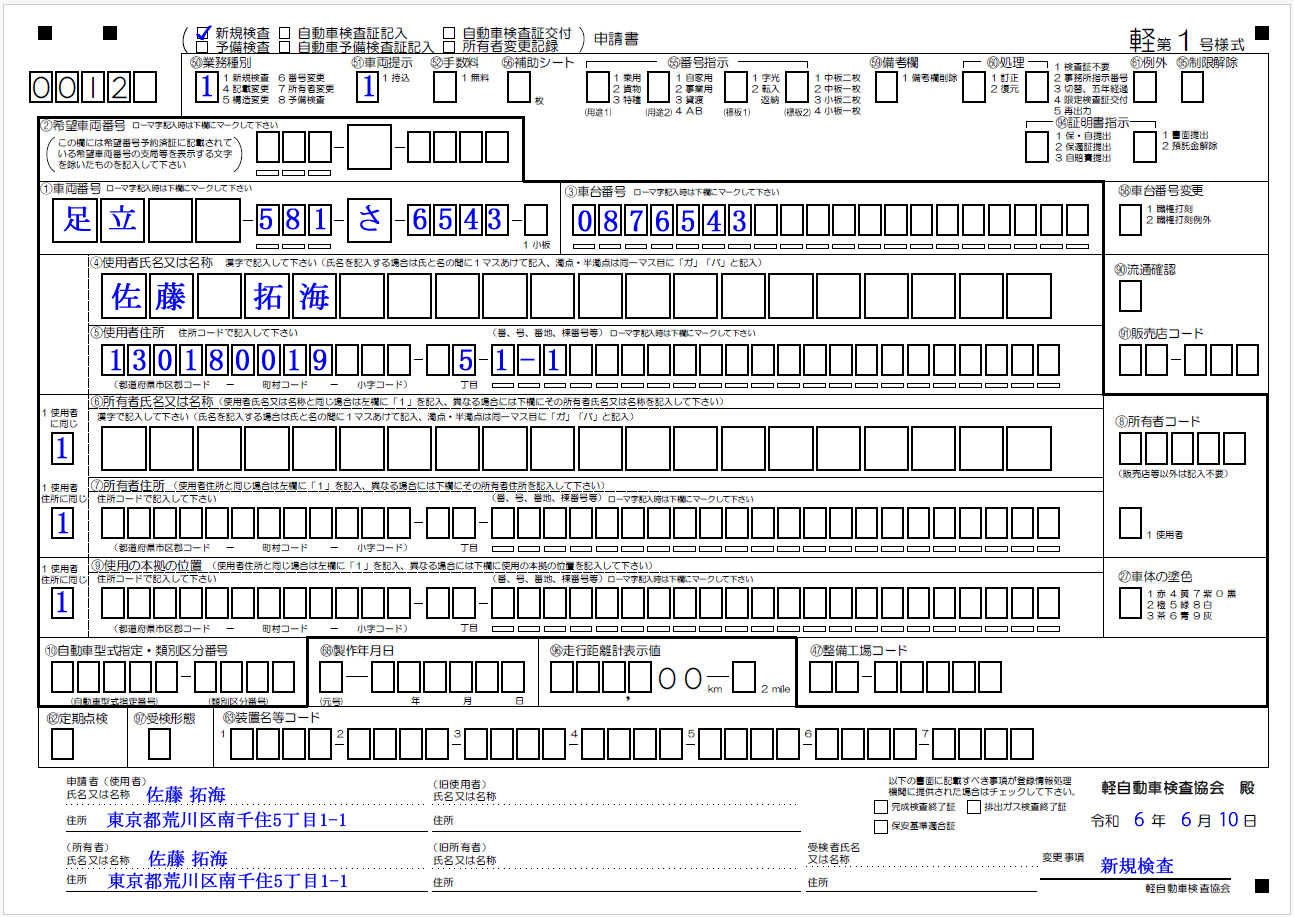Select the 定期点検 box
The width and height of the screenshot is (1294, 917).
tap(62, 743)
